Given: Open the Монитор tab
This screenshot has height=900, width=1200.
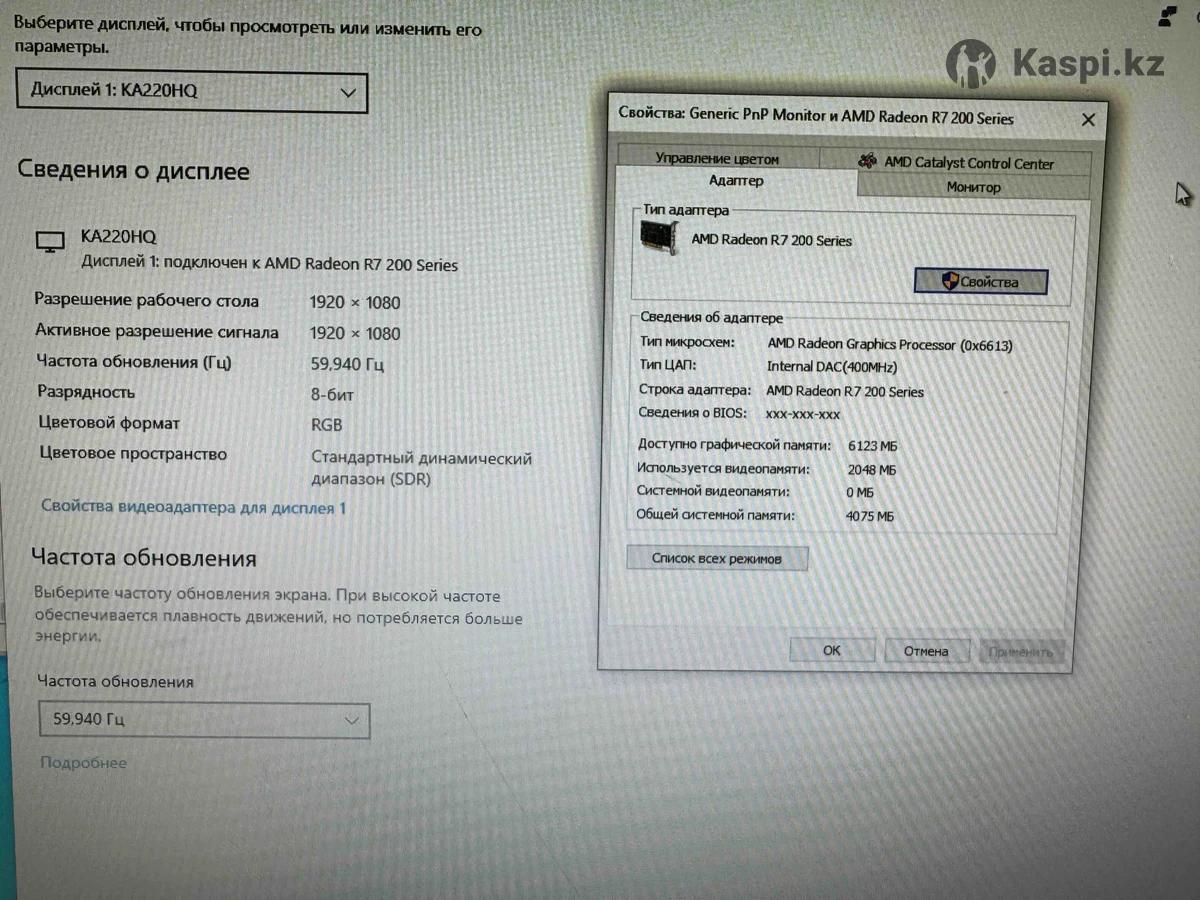Looking at the screenshot, I should [973, 187].
